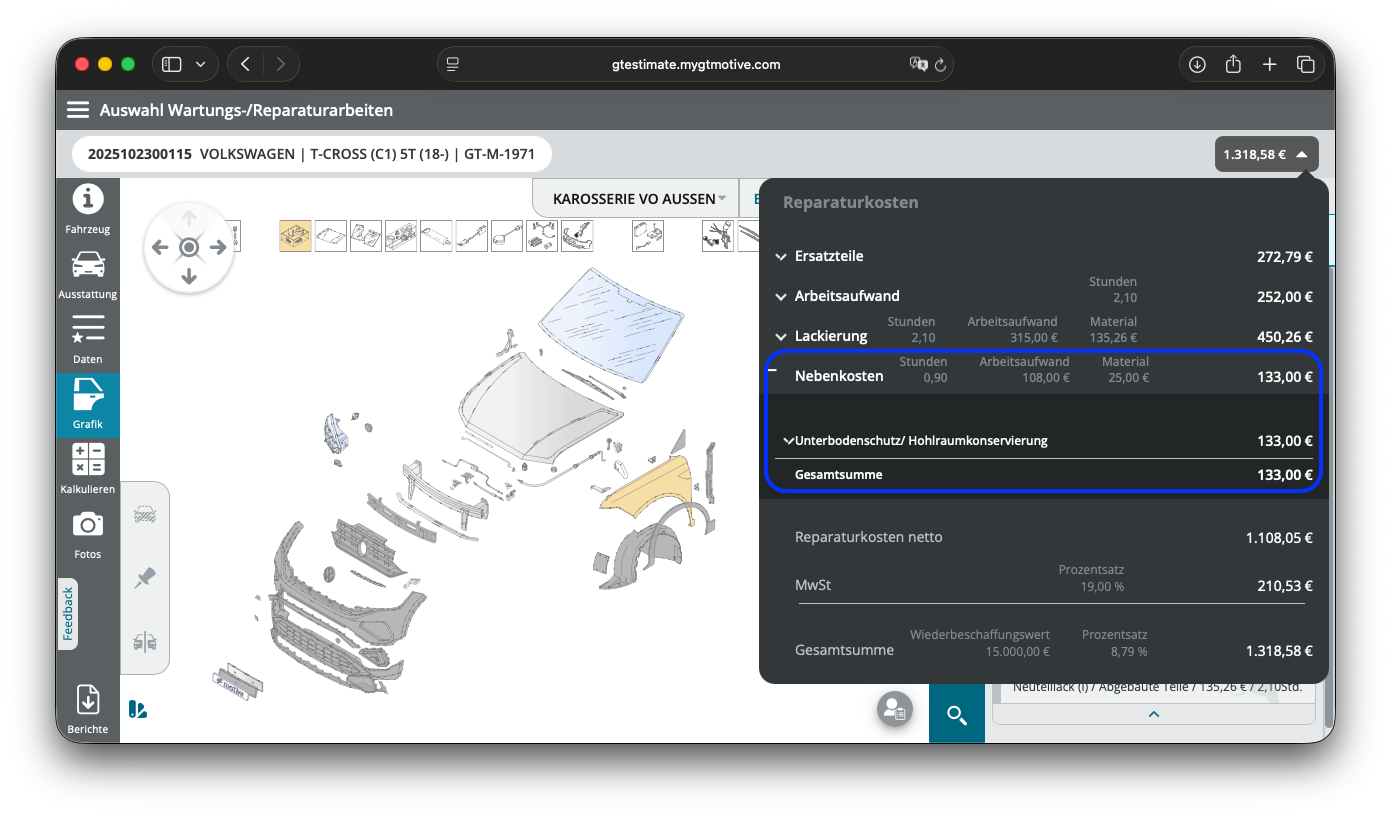
Task: Click the blue paint swatch logo icon
Action: pos(138,709)
